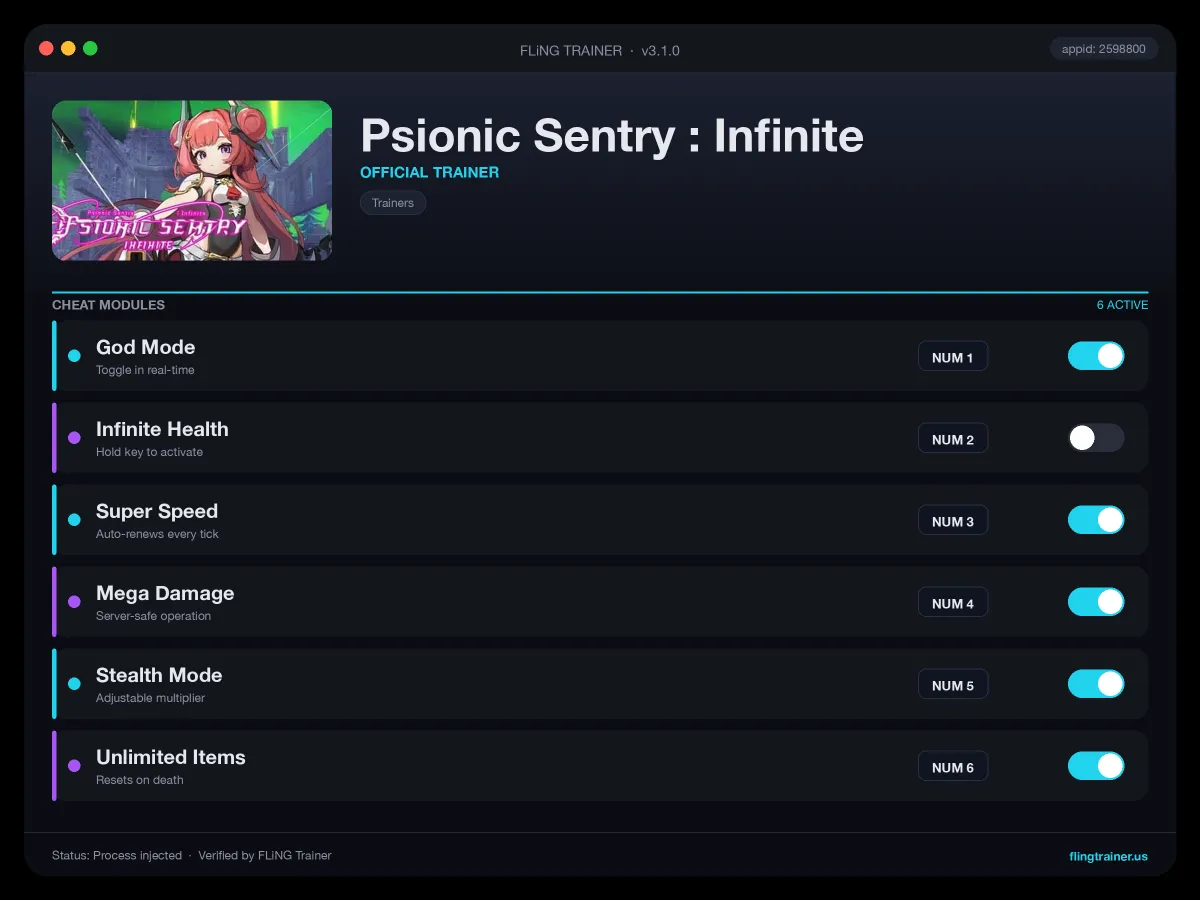Click the purple dot next to Unlimited Items
This screenshot has width=1200, height=900.
coord(74,766)
